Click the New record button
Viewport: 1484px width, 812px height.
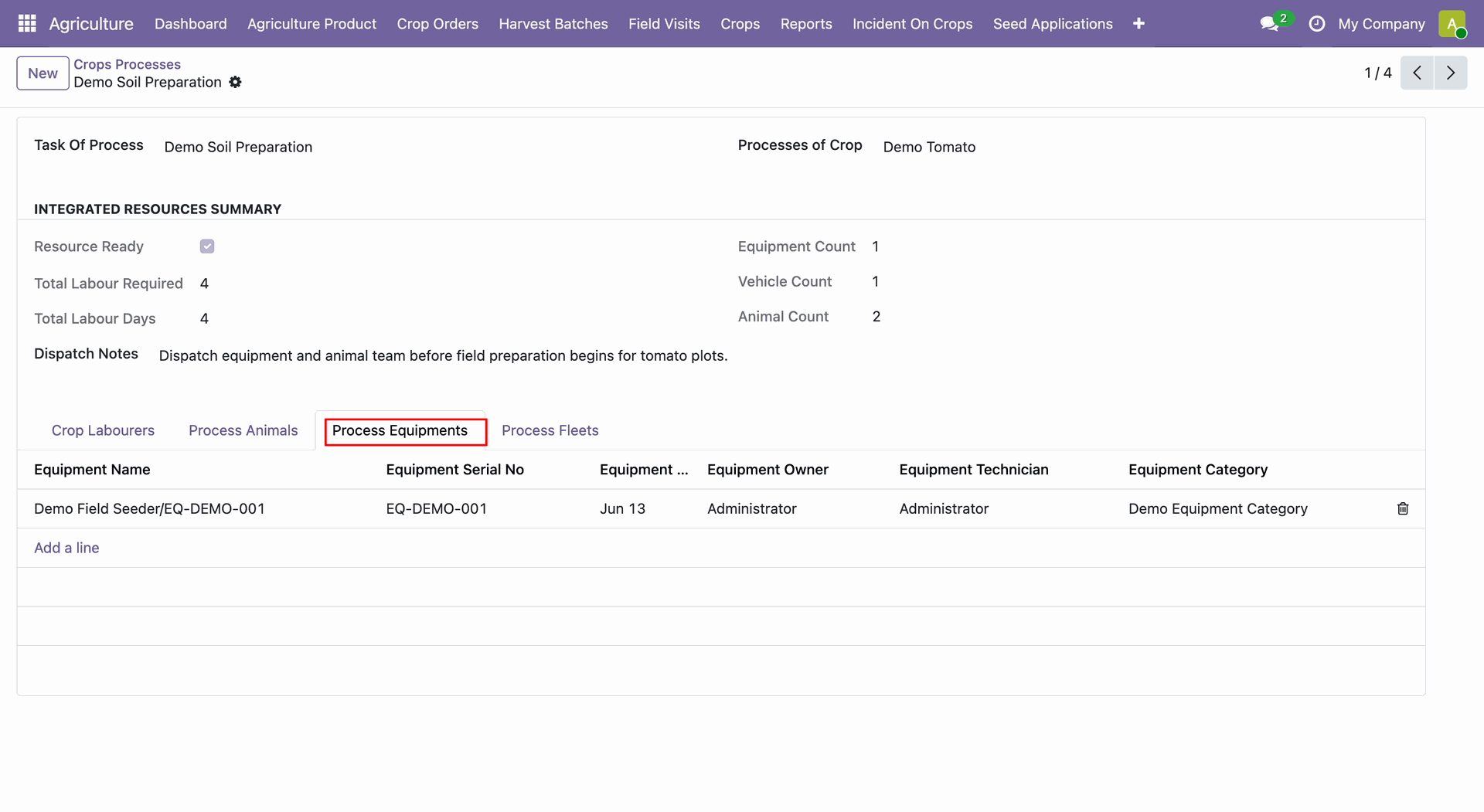[43, 73]
